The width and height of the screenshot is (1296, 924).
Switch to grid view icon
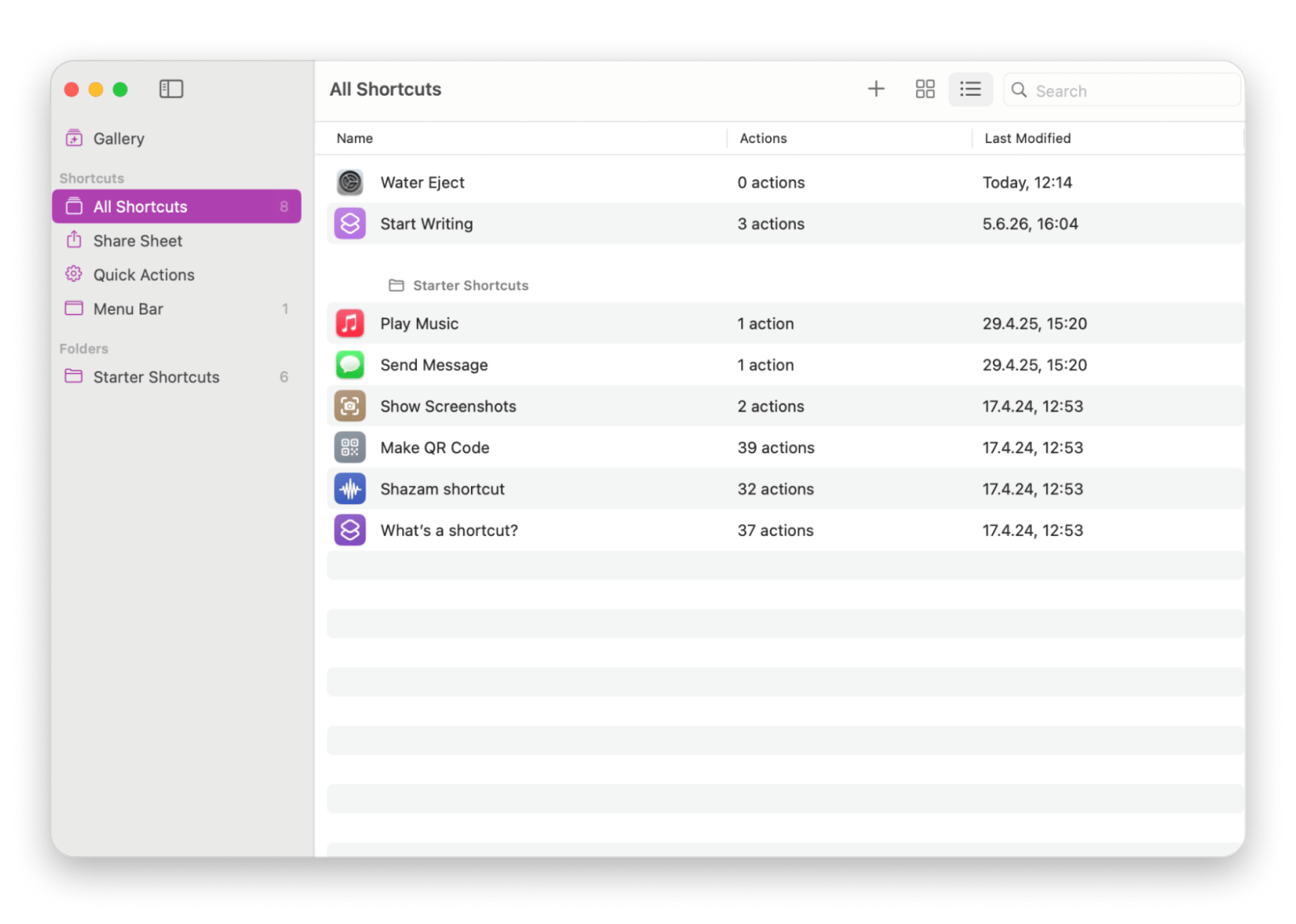[925, 89]
